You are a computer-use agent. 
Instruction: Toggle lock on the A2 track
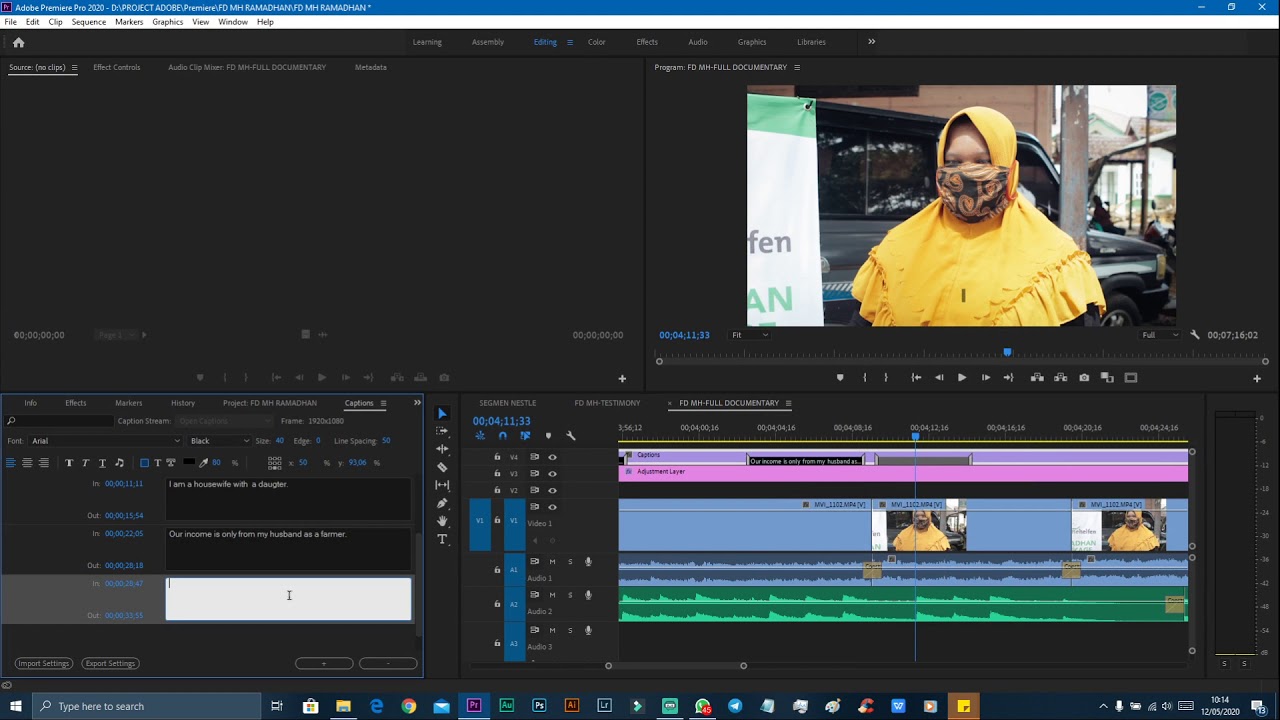click(497, 604)
